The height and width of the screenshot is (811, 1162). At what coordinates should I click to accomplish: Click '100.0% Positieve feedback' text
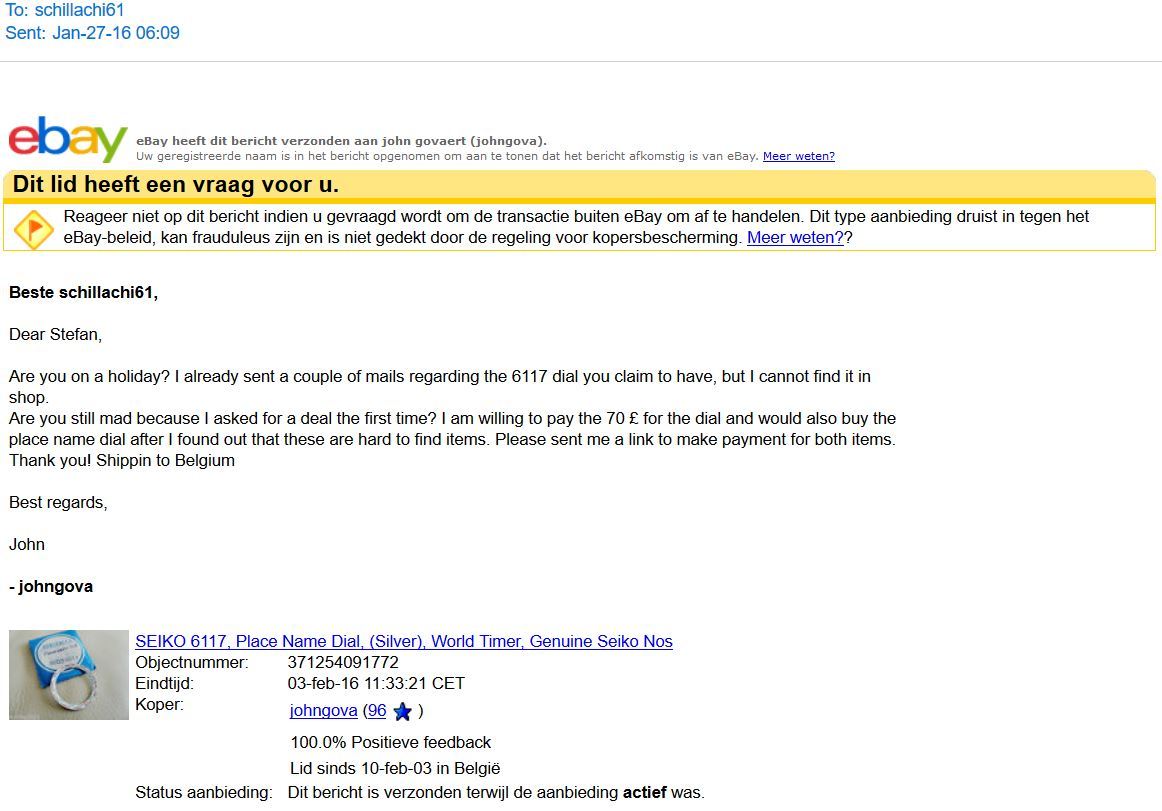[x=391, y=743]
